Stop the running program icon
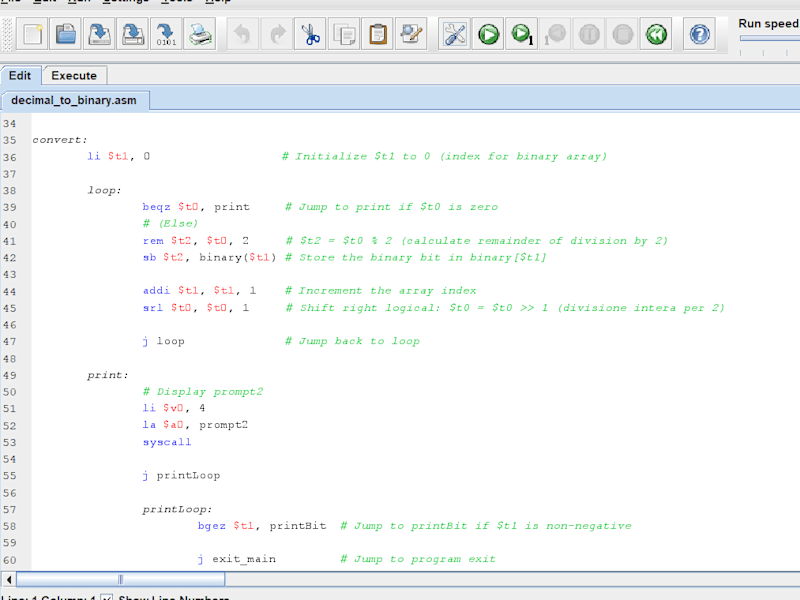Viewport: 800px width, 600px height. [x=622, y=34]
